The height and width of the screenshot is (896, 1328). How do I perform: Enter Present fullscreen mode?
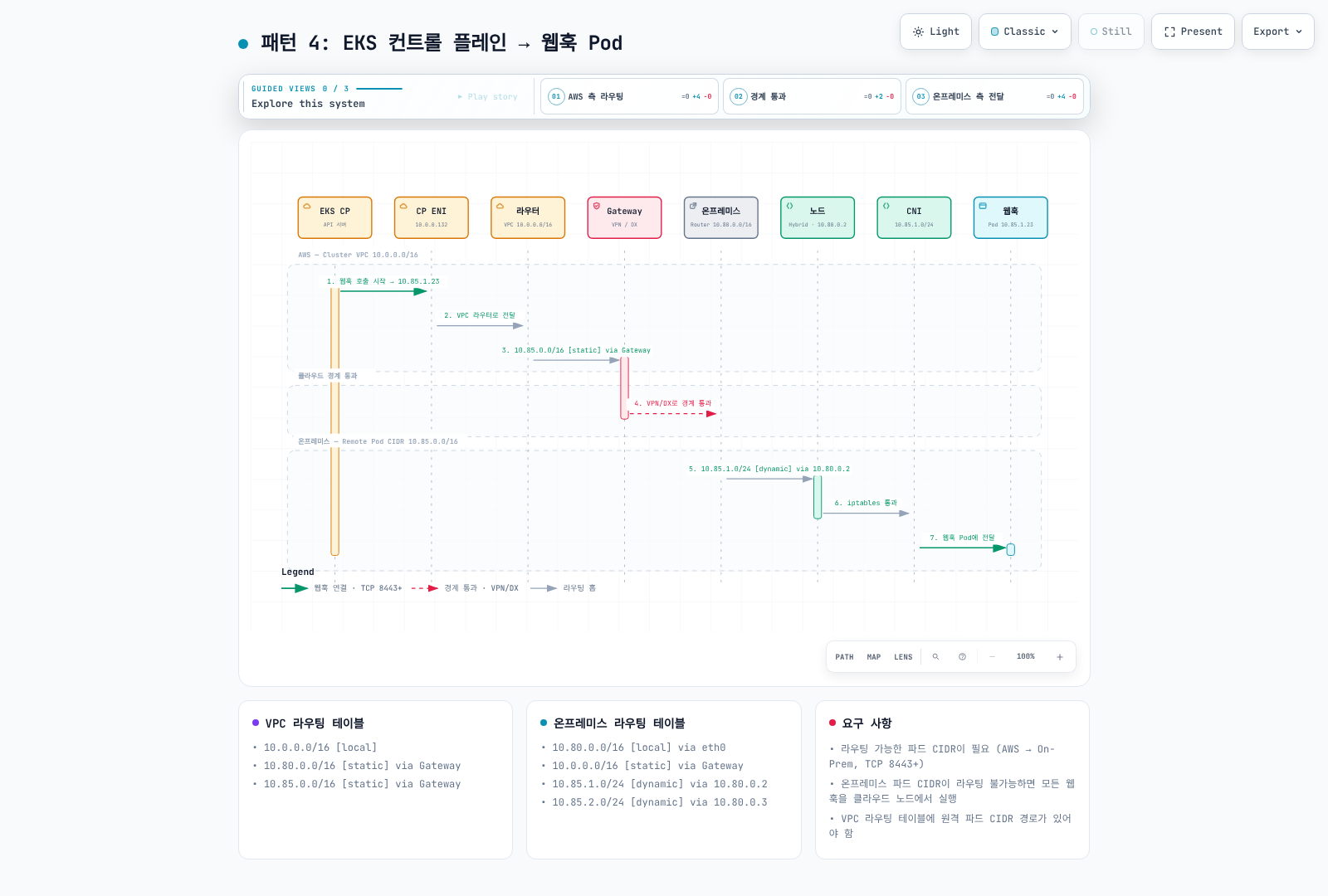pos(1193,32)
